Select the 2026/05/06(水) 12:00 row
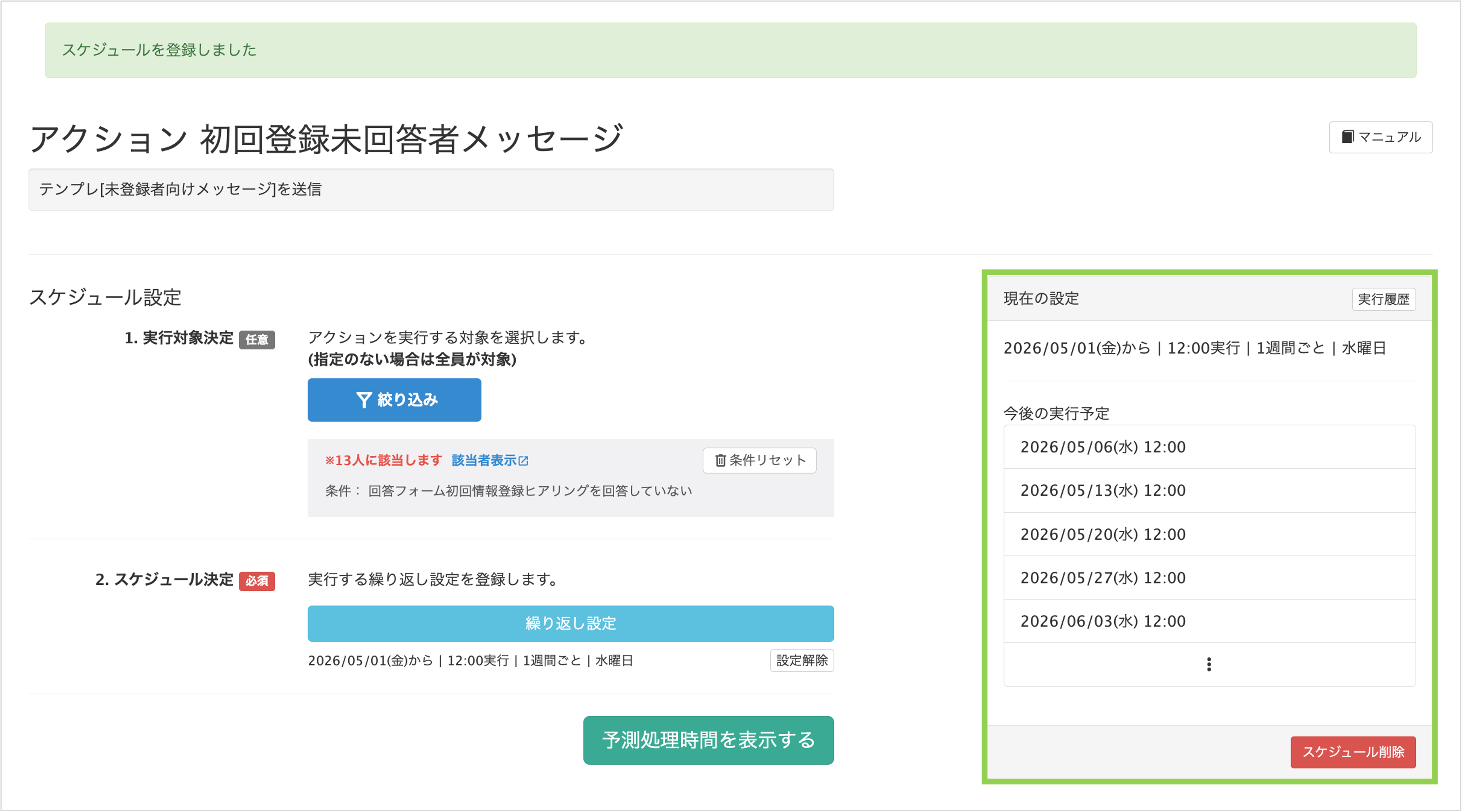 [x=1209, y=447]
